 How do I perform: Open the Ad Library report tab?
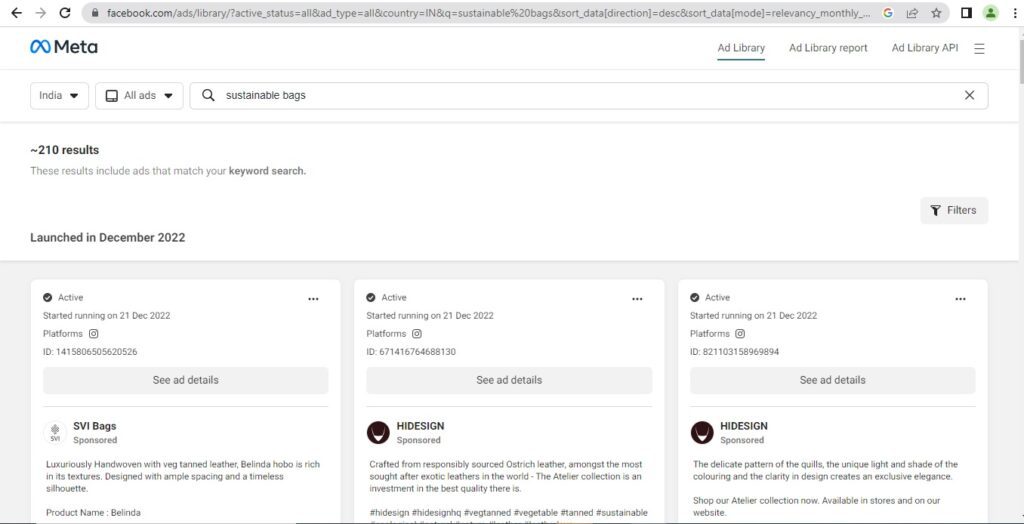tap(828, 48)
